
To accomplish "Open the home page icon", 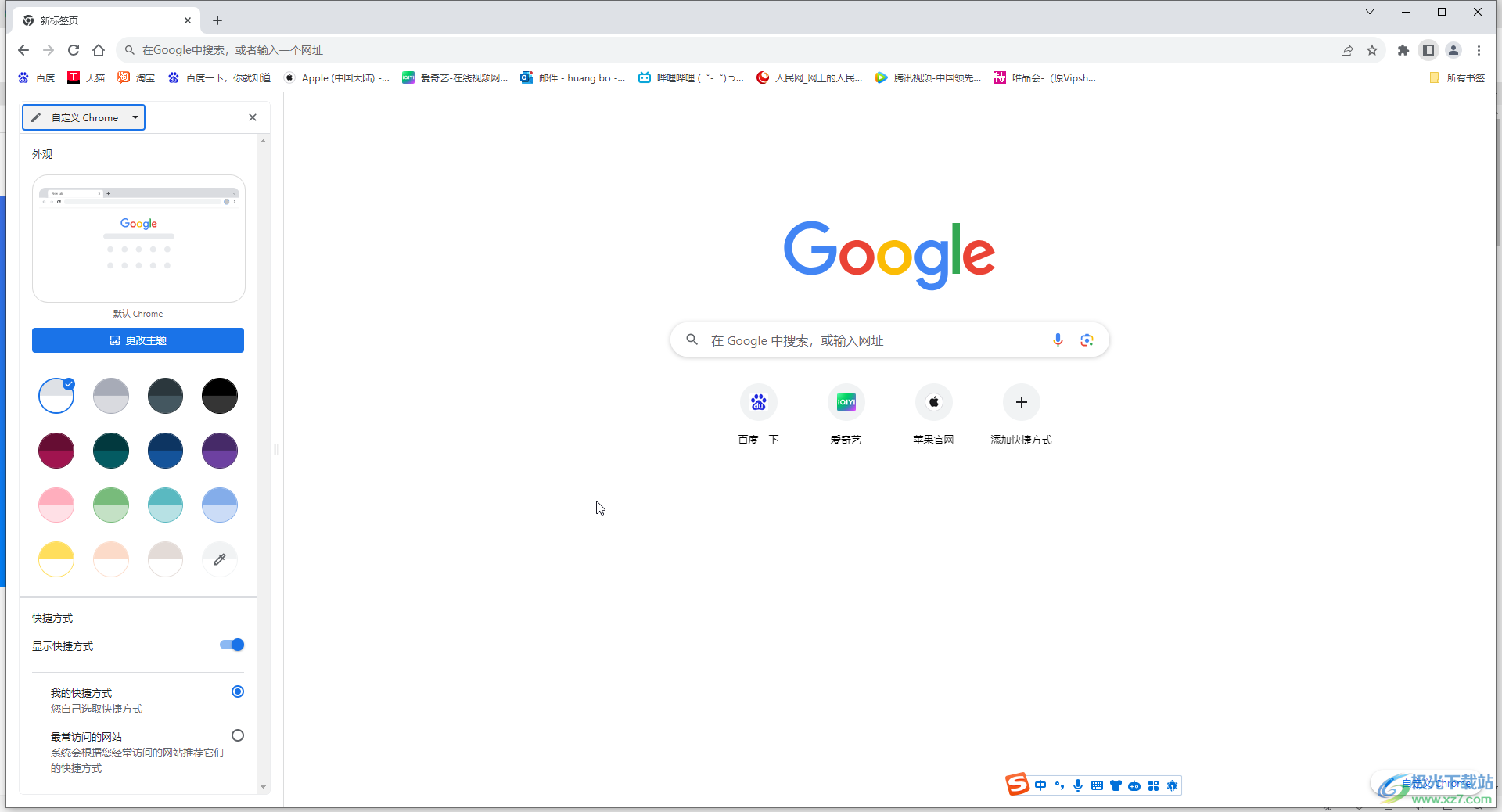I will pos(99,50).
